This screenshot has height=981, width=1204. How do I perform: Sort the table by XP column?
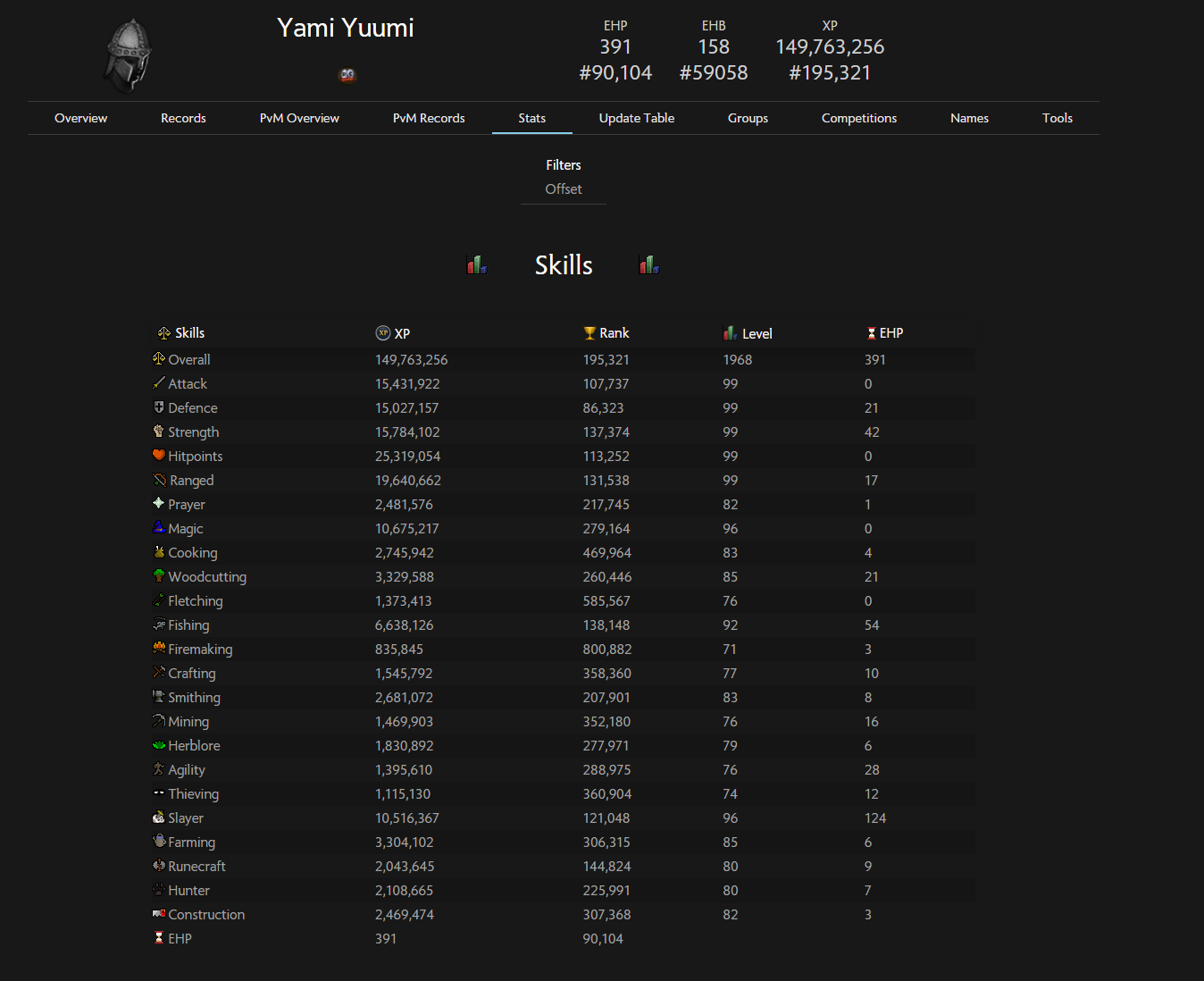click(x=402, y=333)
